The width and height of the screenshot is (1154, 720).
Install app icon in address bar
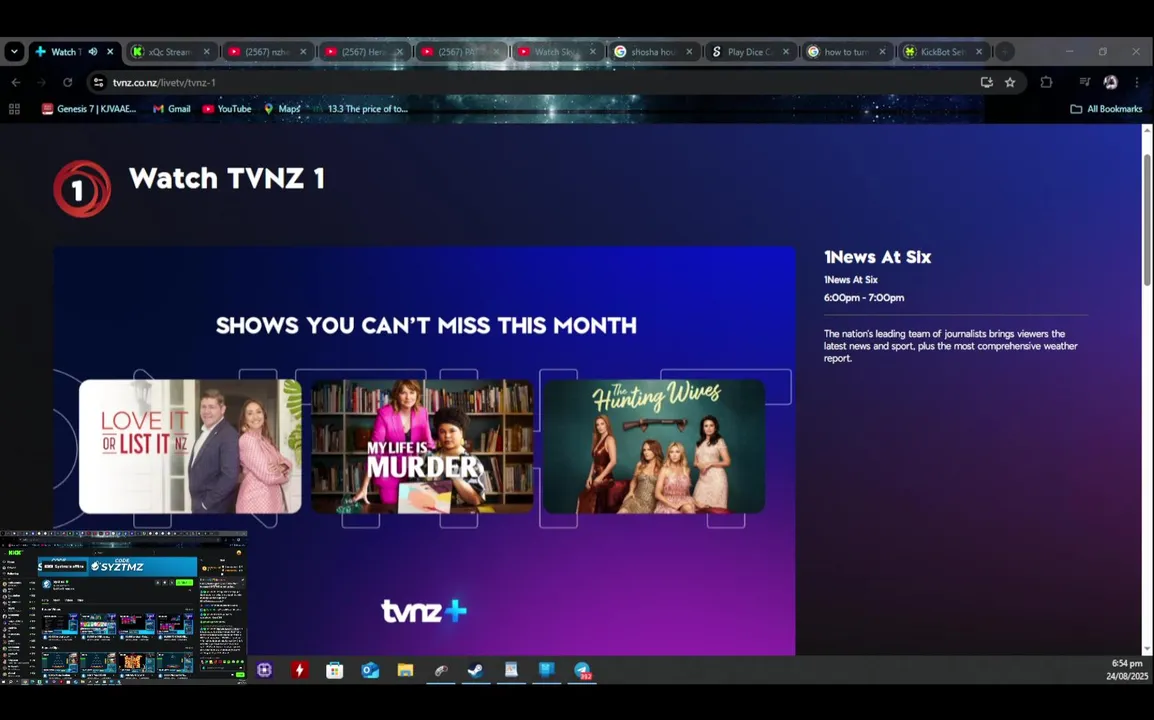click(x=986, y=82)
